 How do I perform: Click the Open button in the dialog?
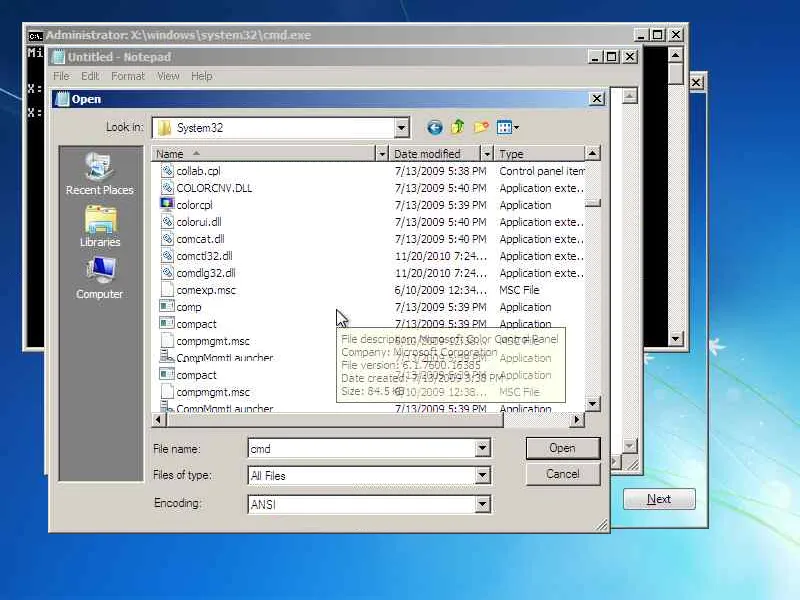(x=563, y=448)
